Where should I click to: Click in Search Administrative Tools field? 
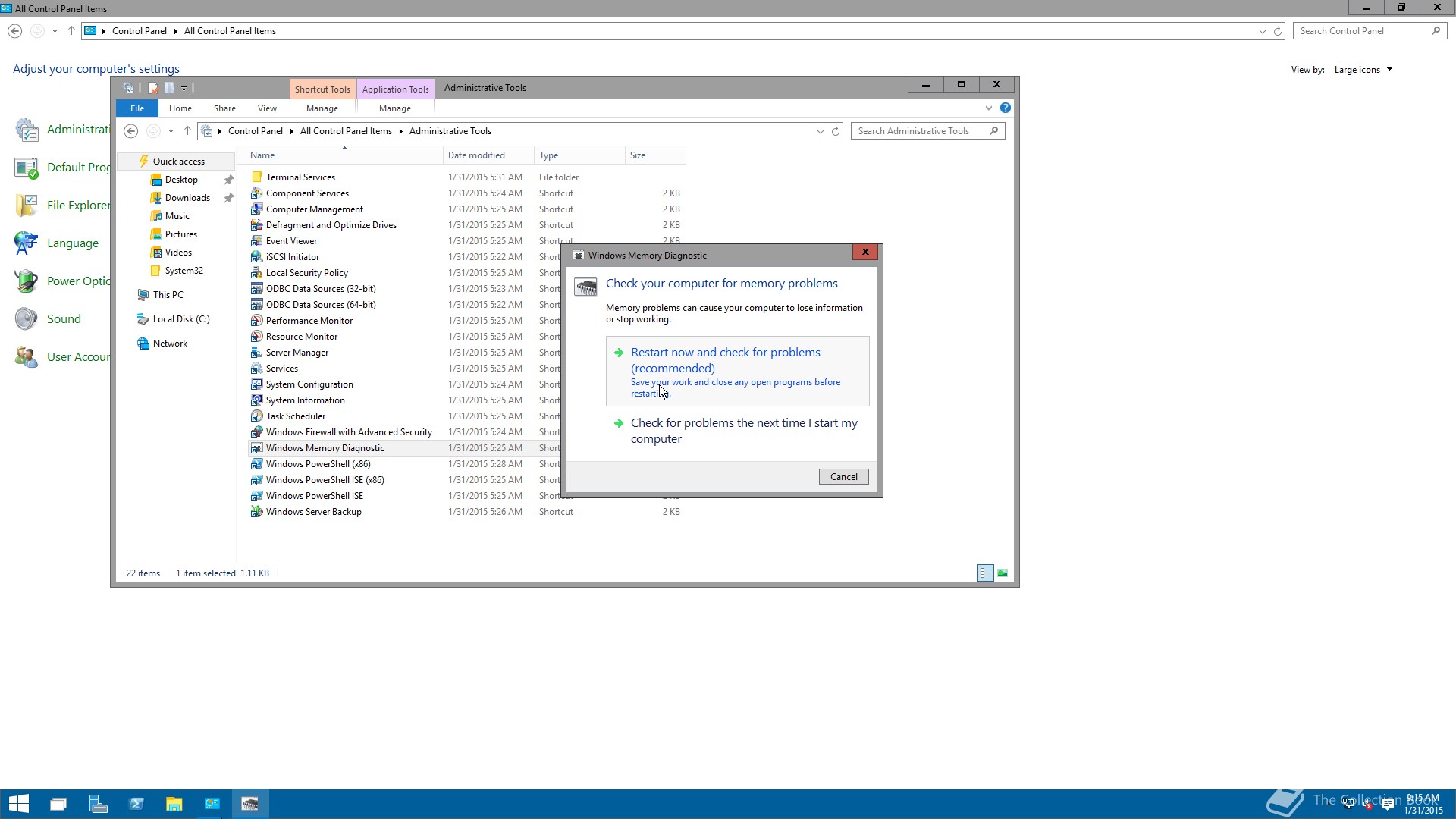pos(927,131)
